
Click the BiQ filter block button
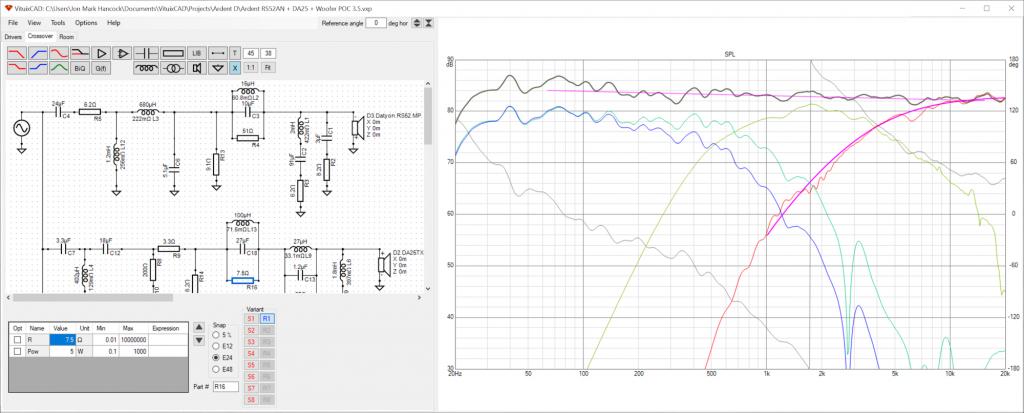click(x=80, y=68)
